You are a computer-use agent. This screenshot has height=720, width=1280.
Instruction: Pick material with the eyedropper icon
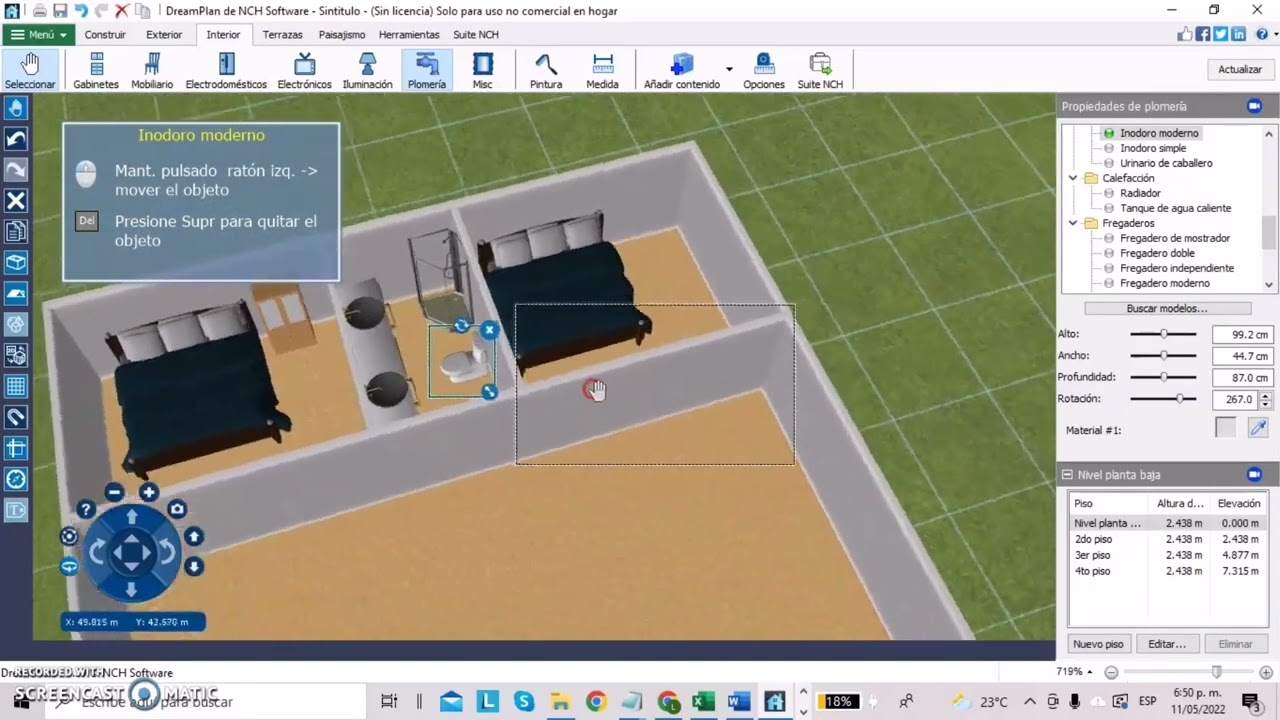click(1258, 428)
